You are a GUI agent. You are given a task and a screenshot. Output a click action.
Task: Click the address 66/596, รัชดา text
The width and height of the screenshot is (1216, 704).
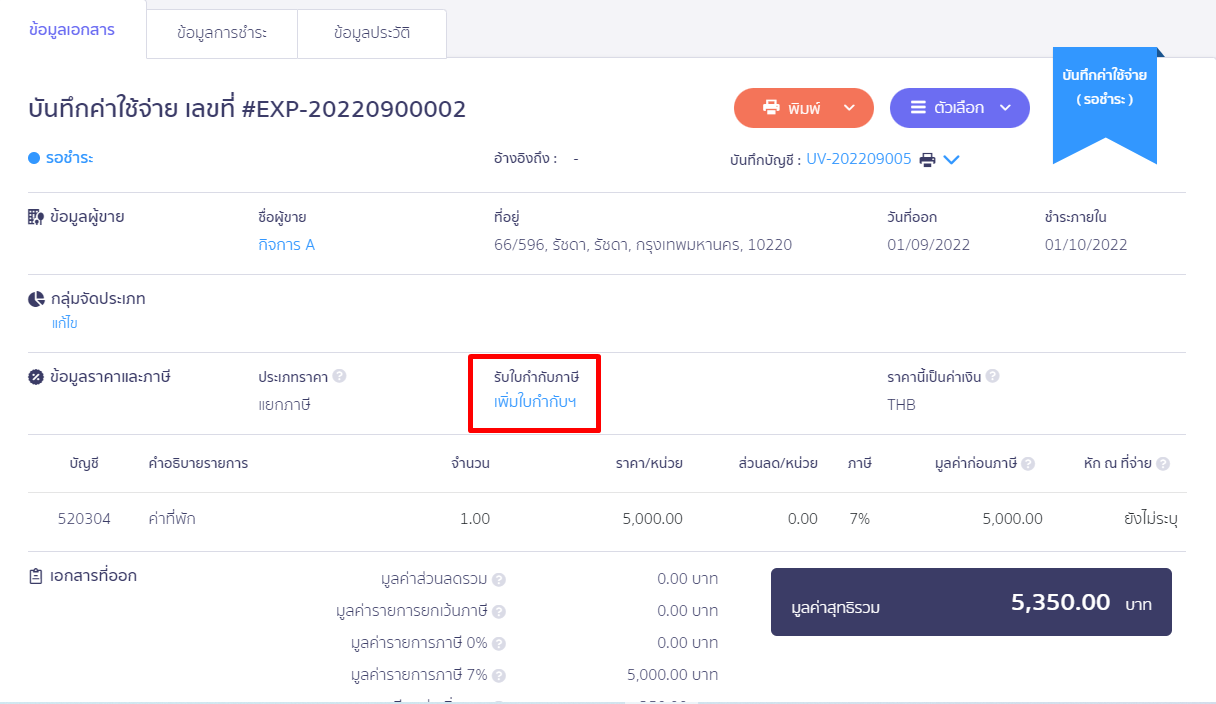[643, 245]
